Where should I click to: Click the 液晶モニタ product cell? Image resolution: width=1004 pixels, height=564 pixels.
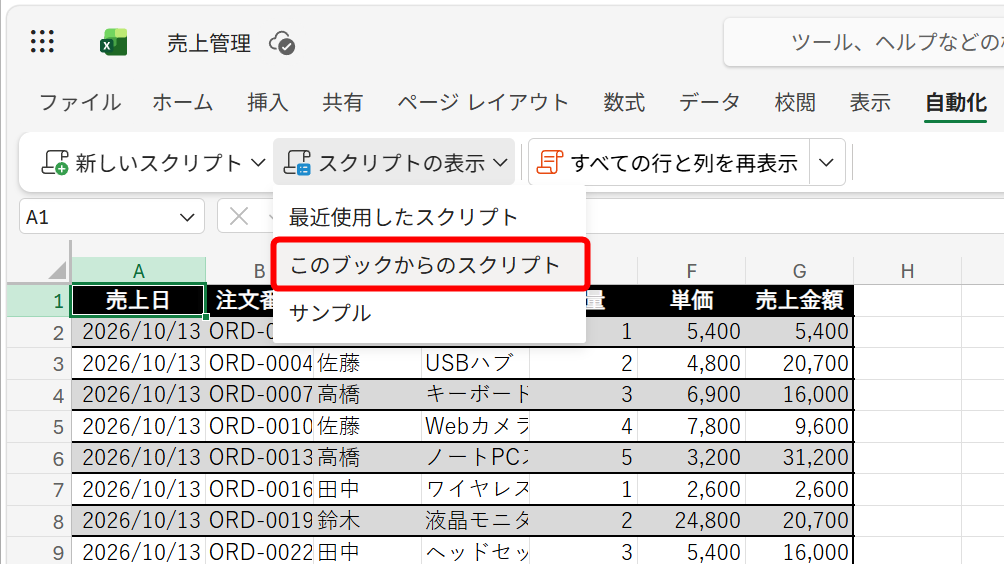[475, 520]
